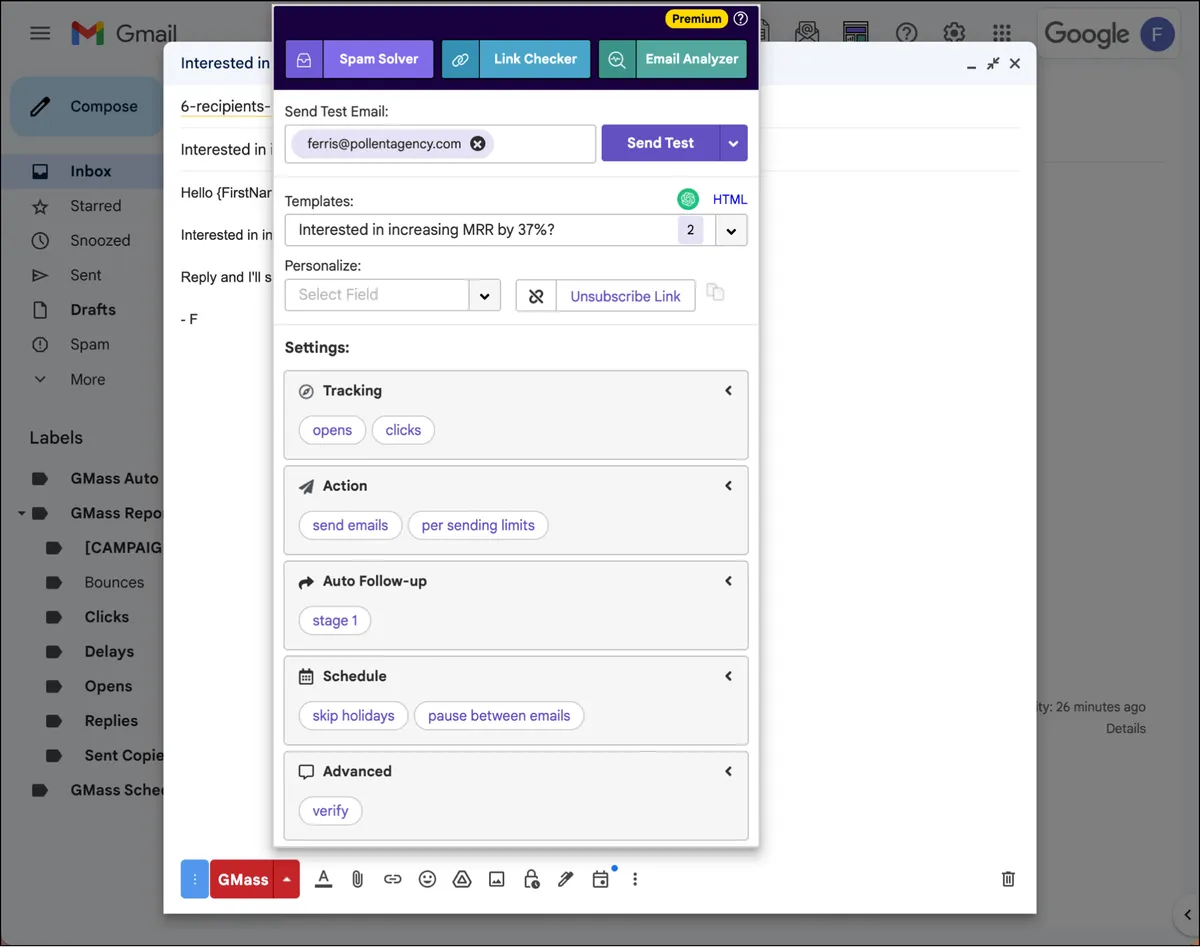
Task: Open the Replies label
Action: pos(111,721)
